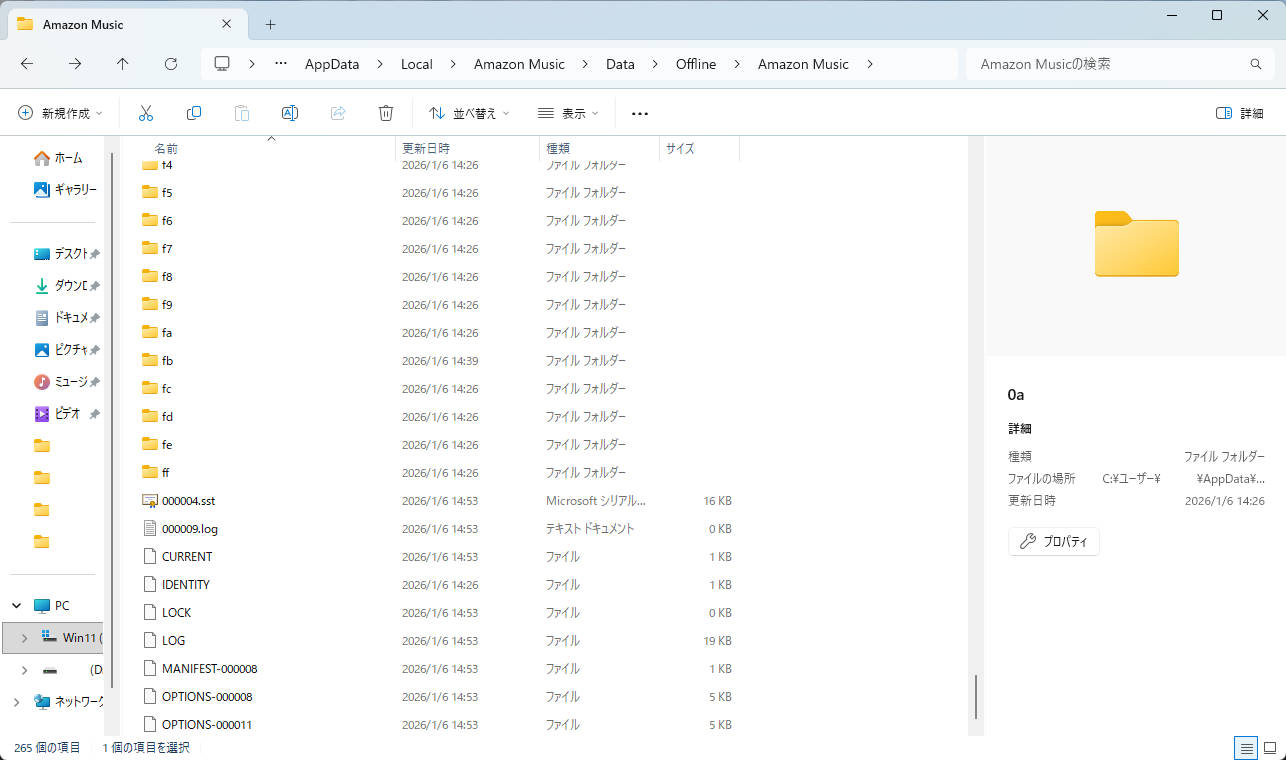The image size is (1286, 760).
Task: Collapse the PC tree node
Action: (15, 605)
